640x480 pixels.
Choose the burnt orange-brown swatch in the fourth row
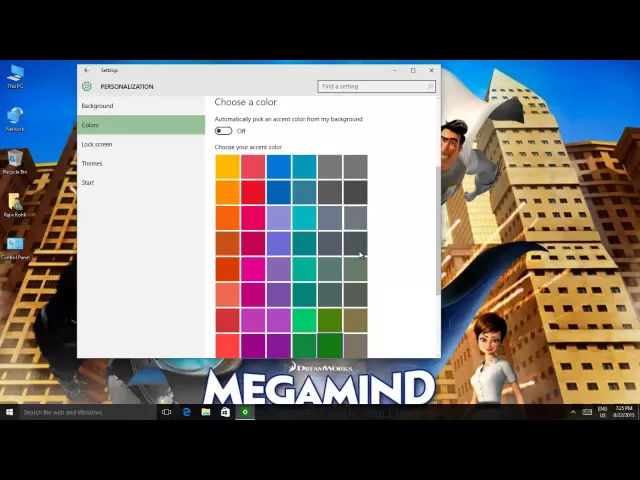point(228,244)
